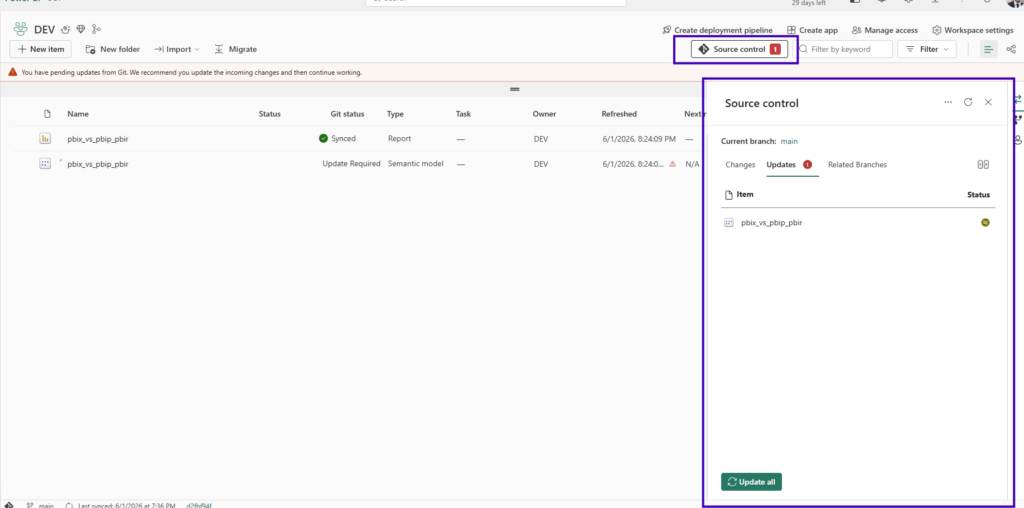Image resolution: width=1024 pixels, height=508 pixels.
Task: Click the Update all button
Action: pos(751,482)
